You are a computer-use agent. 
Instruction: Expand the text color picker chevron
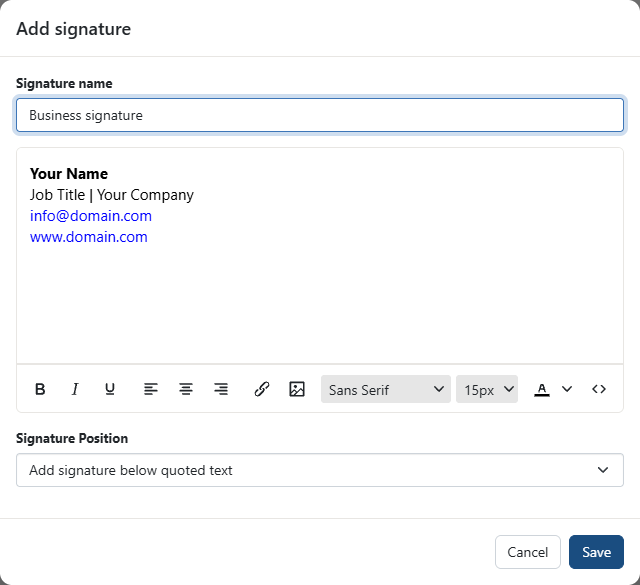567,389
